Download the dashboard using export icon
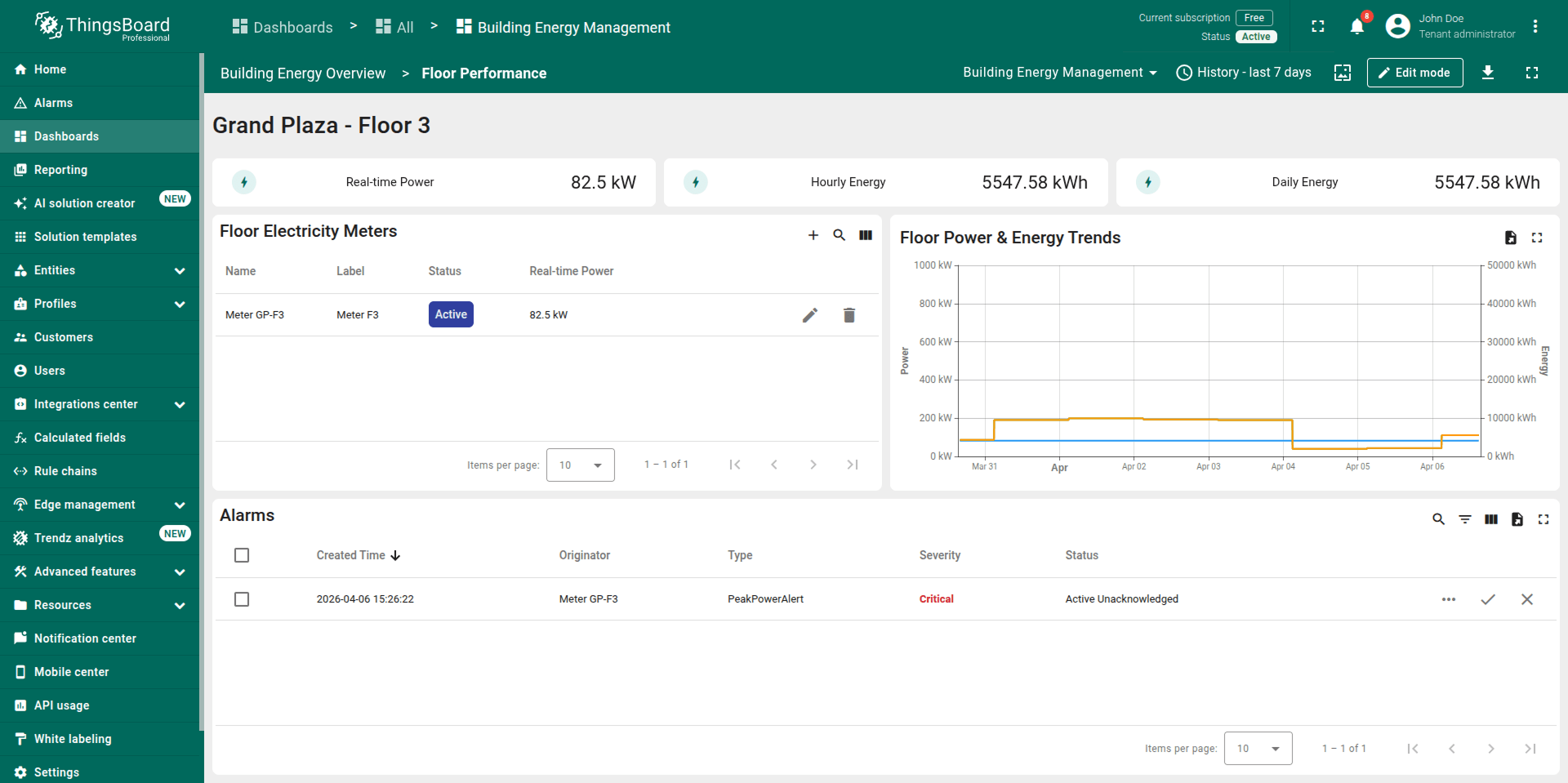Viewport: 1568px width, 783px height. click(1487, 73)
